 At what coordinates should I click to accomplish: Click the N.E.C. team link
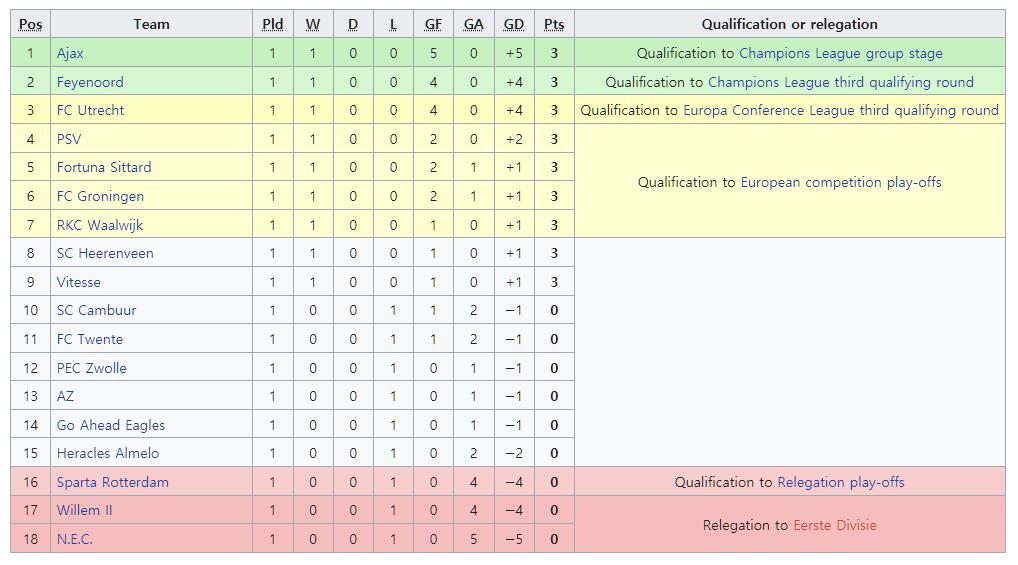[x=75, y=539]
